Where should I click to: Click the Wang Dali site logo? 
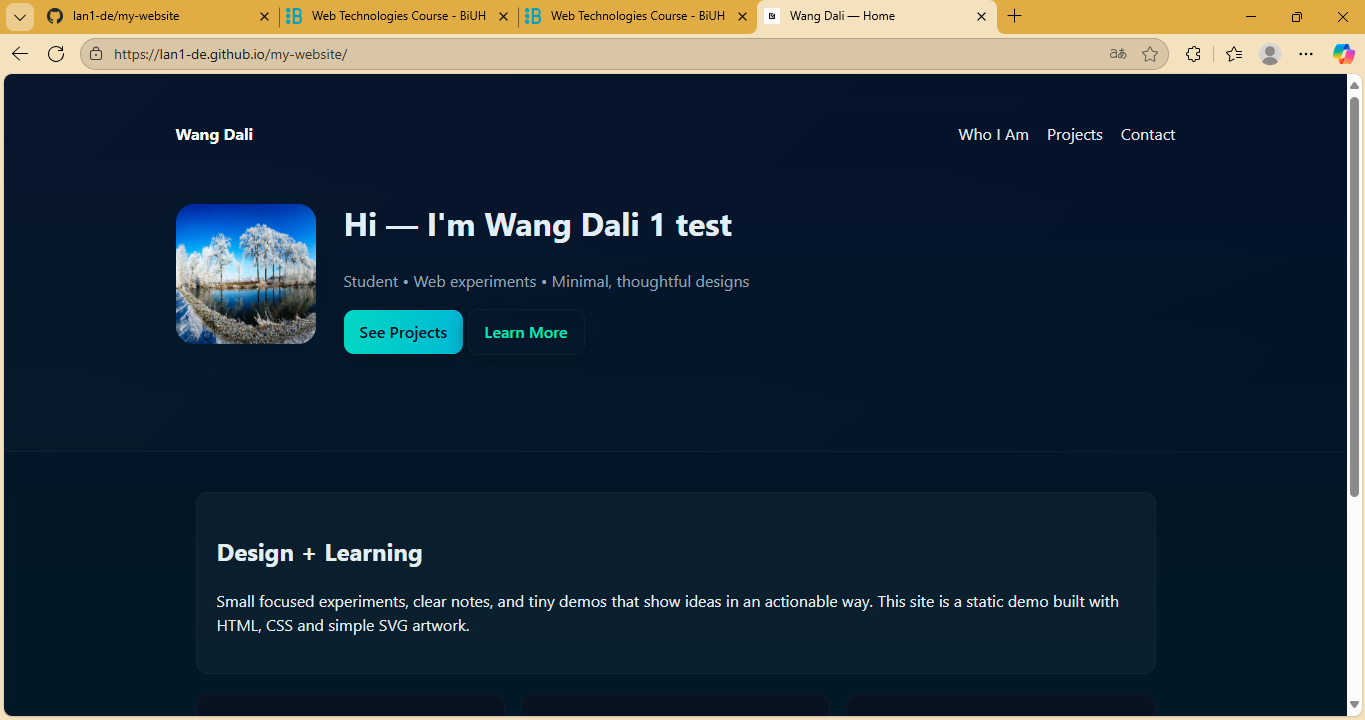click(x=214, y=135)
